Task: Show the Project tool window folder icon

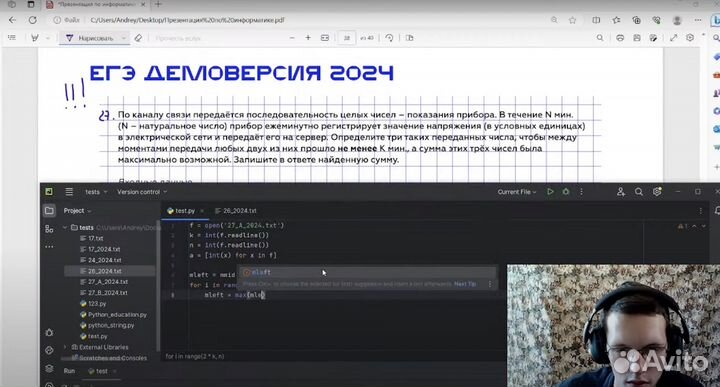Action: pos(49,211)
